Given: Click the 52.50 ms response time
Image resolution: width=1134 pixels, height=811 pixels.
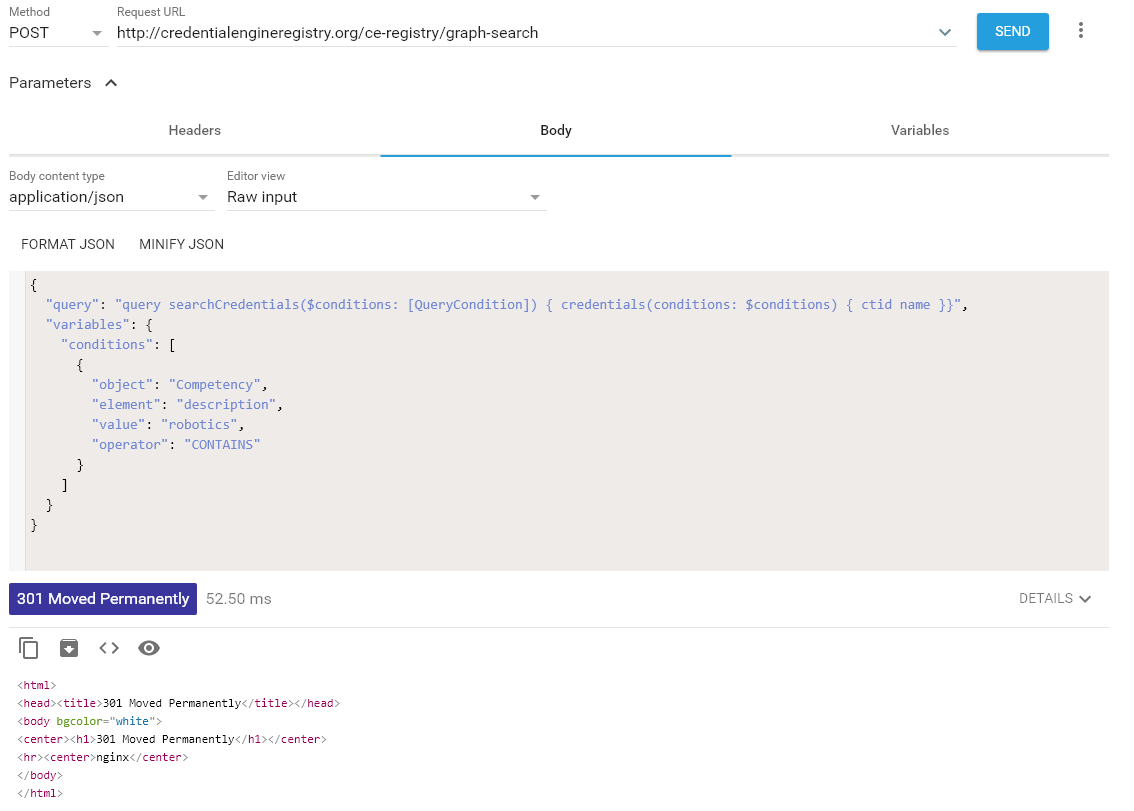Looking at the screenshot, I should [x=239, y=599].
